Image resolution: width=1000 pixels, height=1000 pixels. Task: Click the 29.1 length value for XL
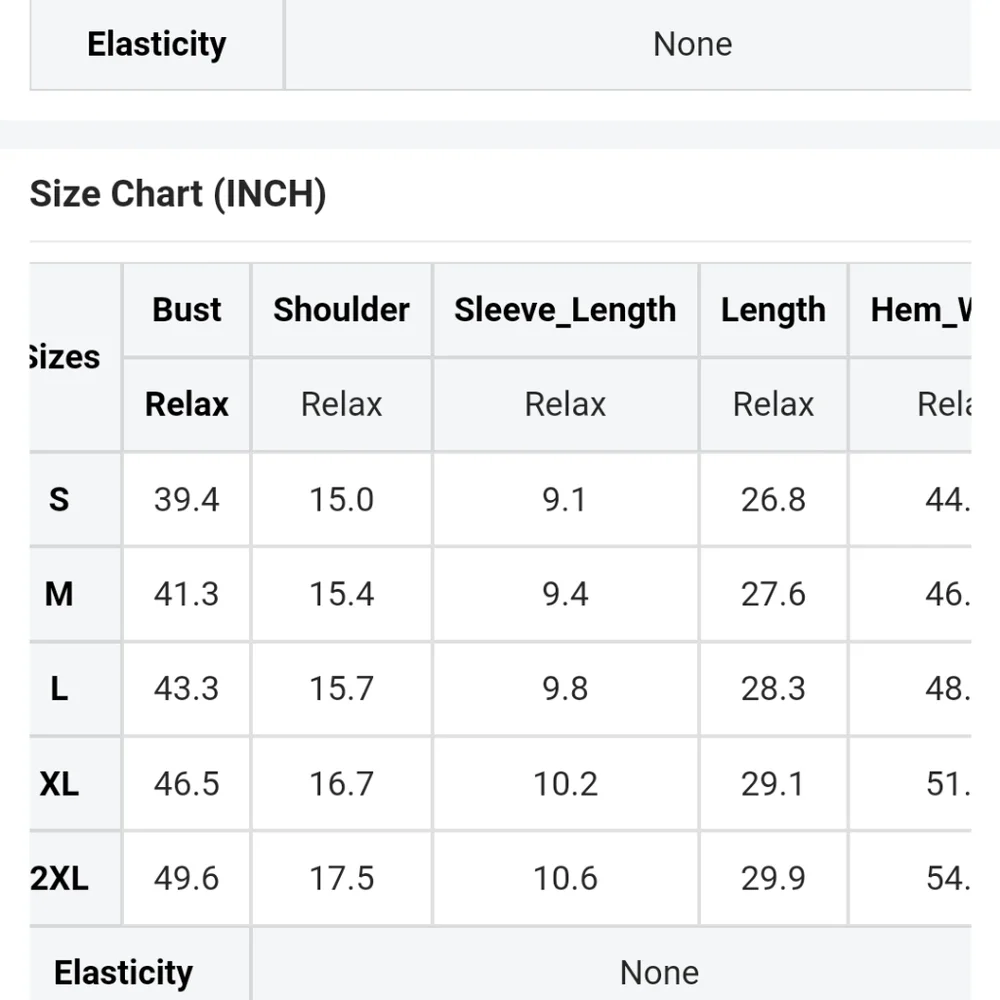[x=773, y=784]
